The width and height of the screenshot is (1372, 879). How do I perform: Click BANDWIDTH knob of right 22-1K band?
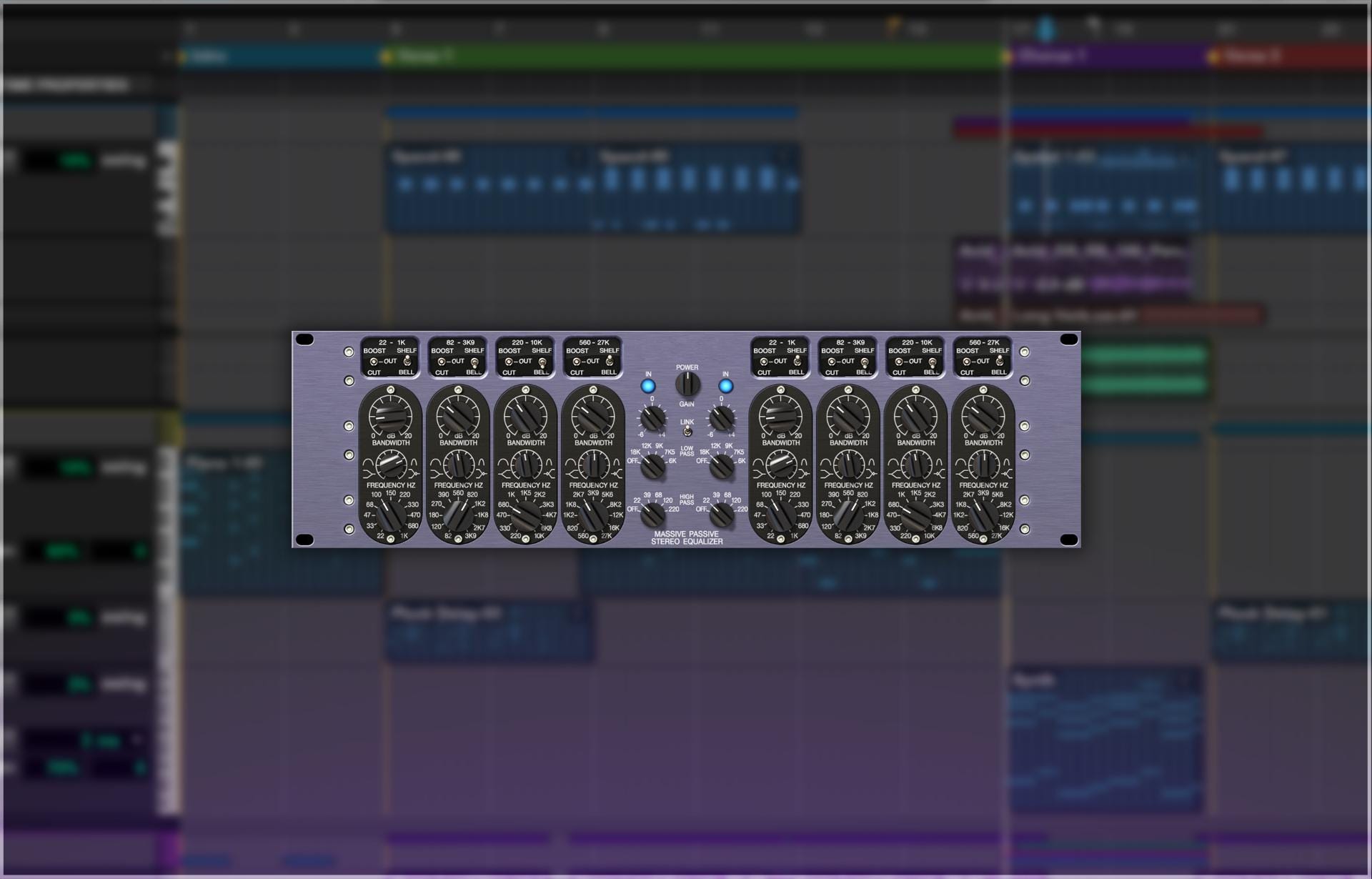click(x=780, y=465)
